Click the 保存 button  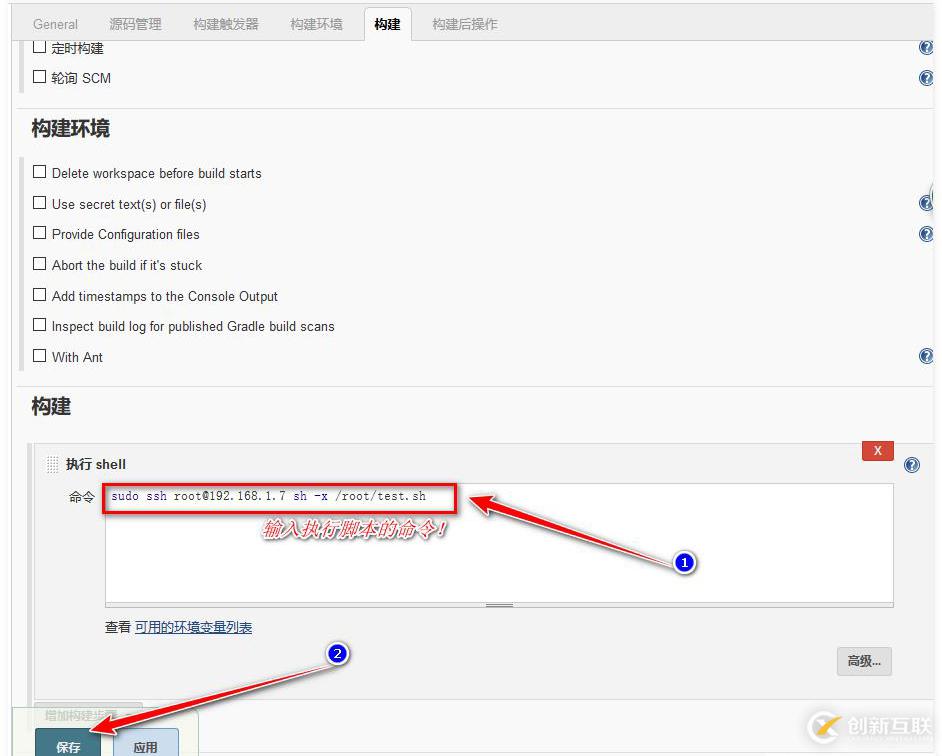tap(68, 745)
